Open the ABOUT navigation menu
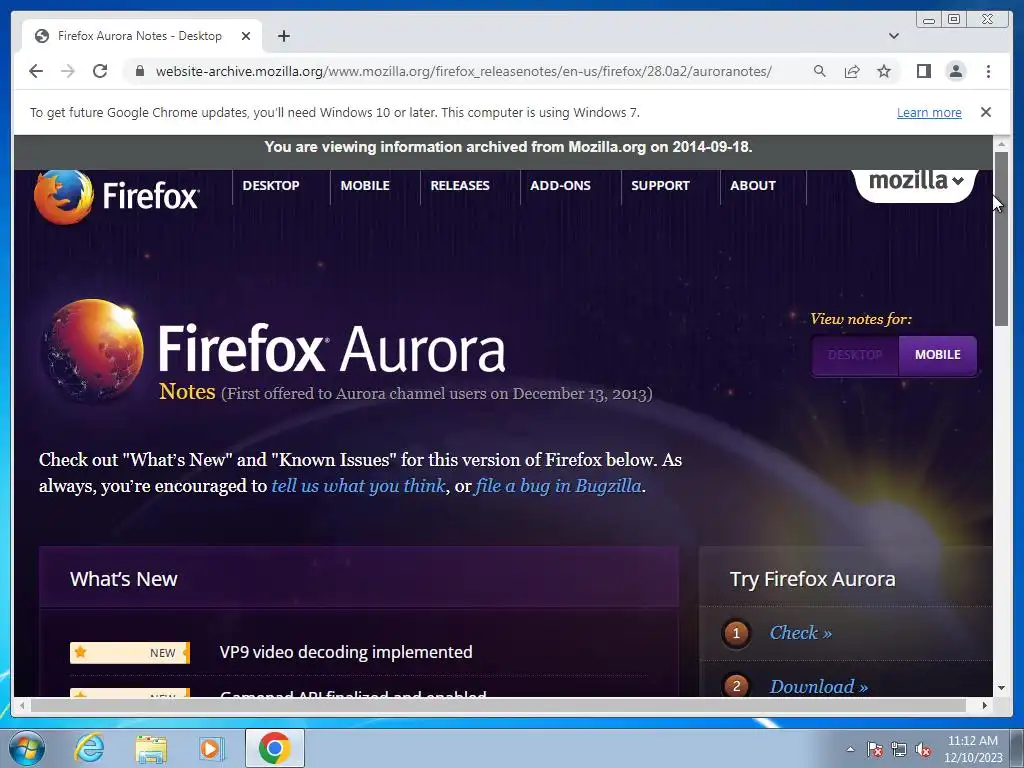1024x768 pixels. point(753,185)
